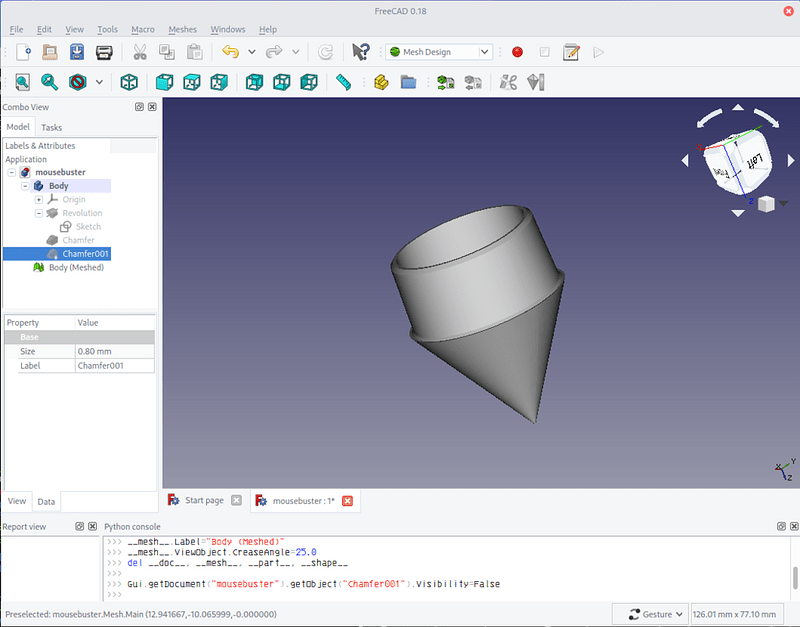800x627 pixels.
Task: Set the isometric view
Action: click(129, 82)
